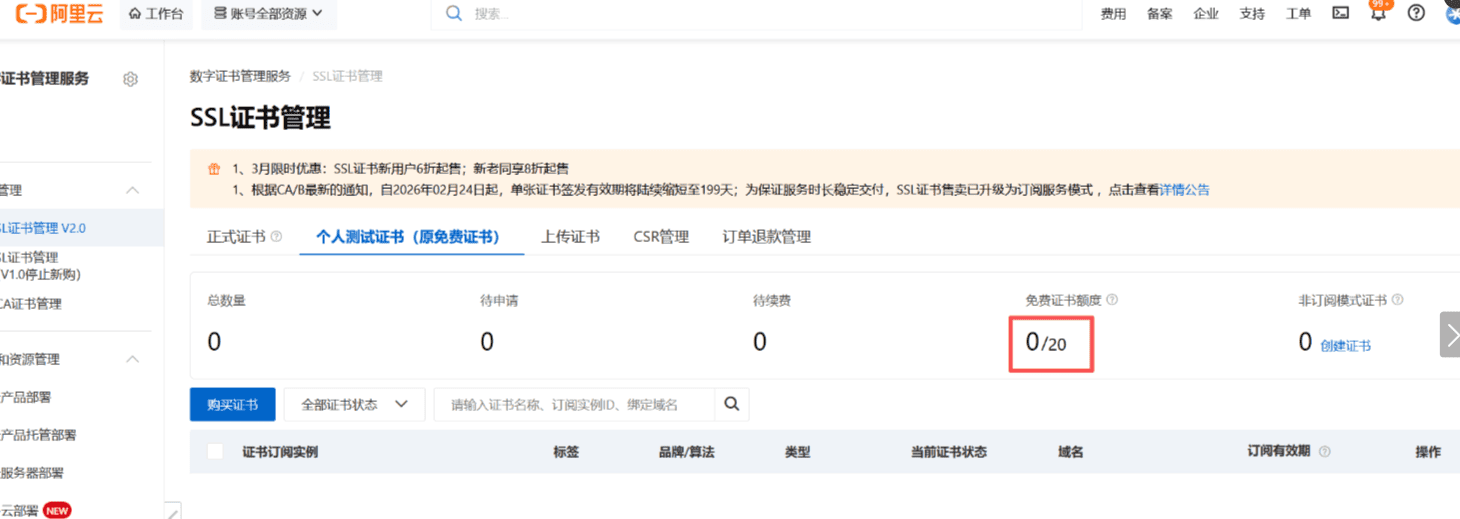Toggle the select-all checkbox in table header
1460x519 pixels.
point(215,452)
